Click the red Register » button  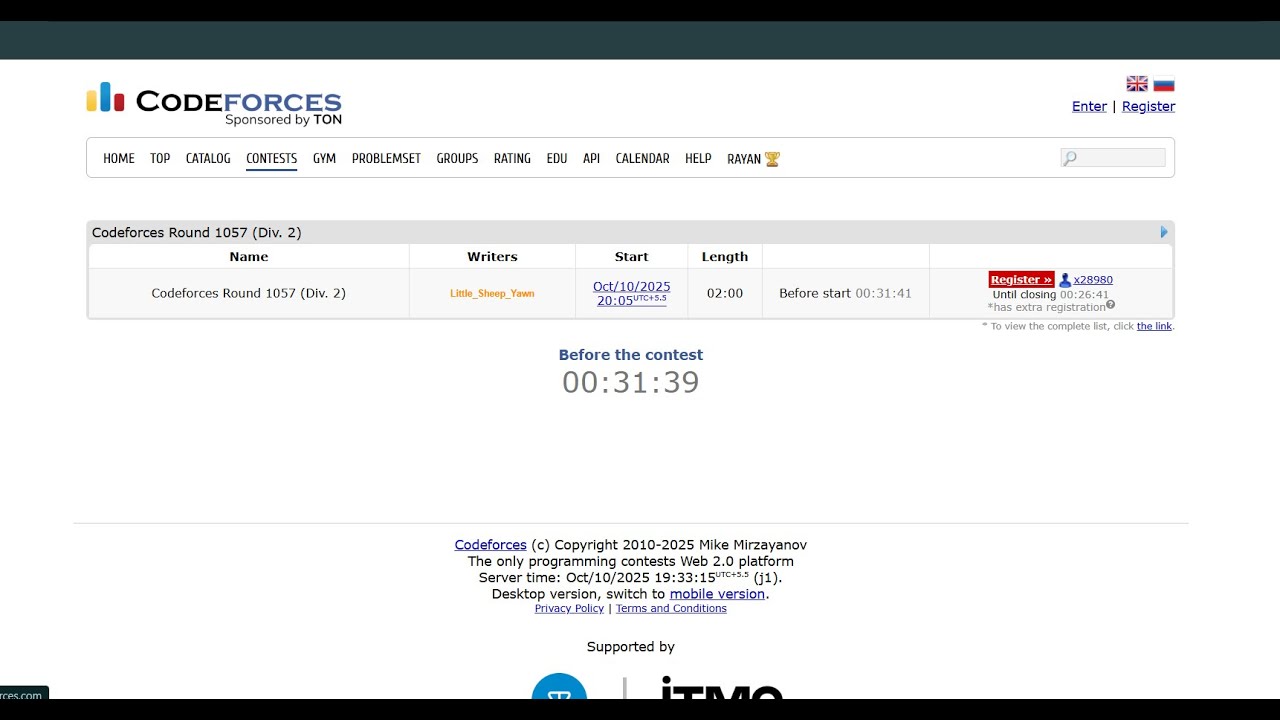pyautogui.click(x=1021, y=280)
